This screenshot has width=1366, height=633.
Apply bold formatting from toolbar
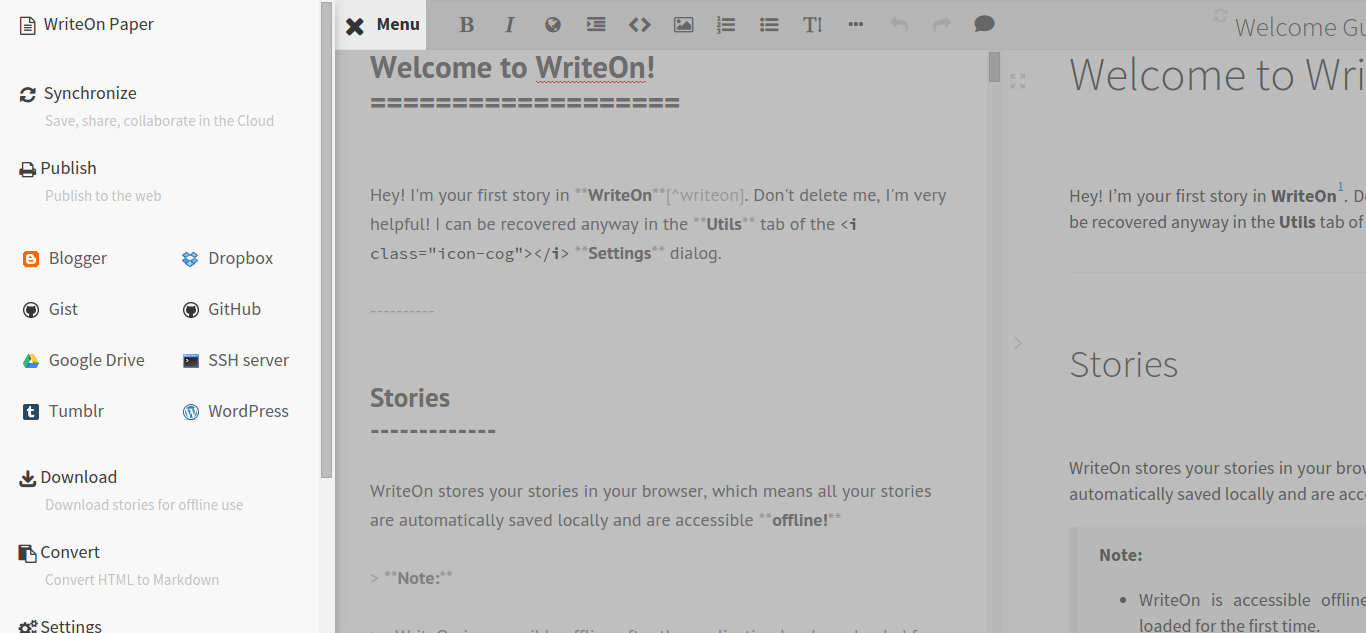[466, 25]
